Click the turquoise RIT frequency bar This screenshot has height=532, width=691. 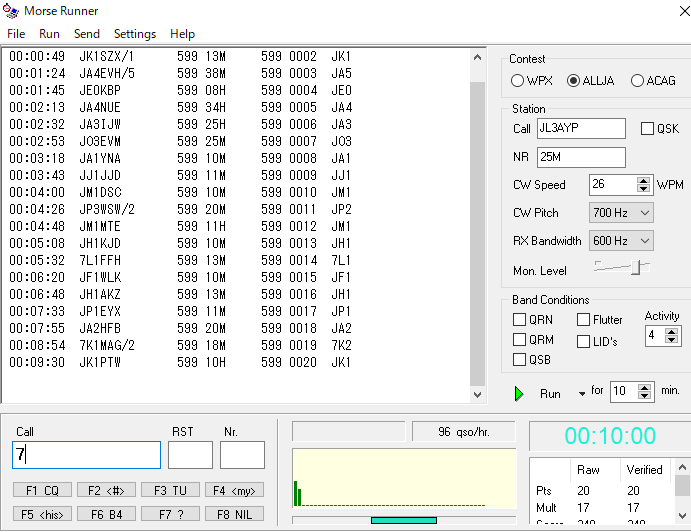(404, 521)
